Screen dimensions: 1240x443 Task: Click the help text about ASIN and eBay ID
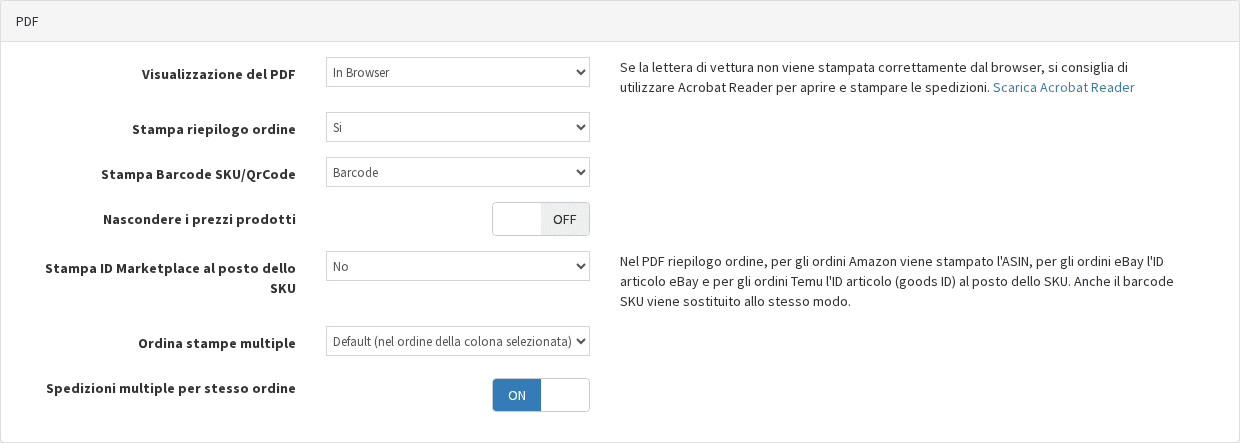pyautogui.click(x=897, y=281)
